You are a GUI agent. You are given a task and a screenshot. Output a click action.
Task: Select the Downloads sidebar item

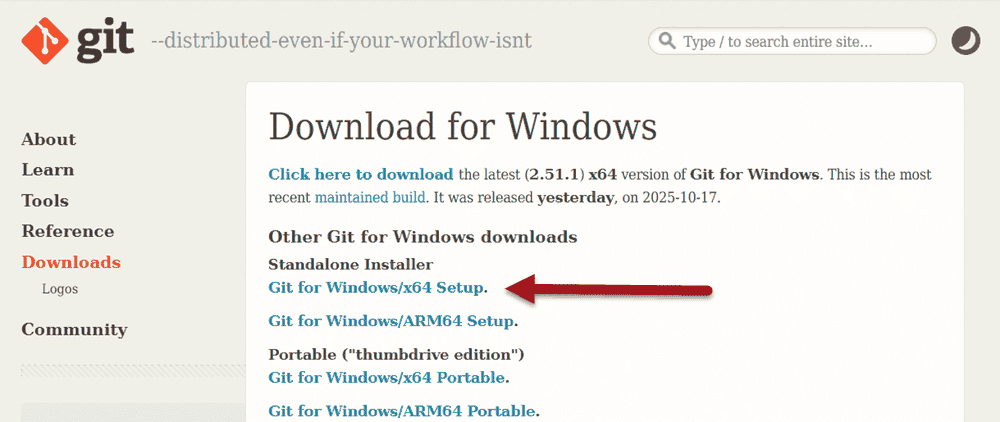click(x=71, y=262)
